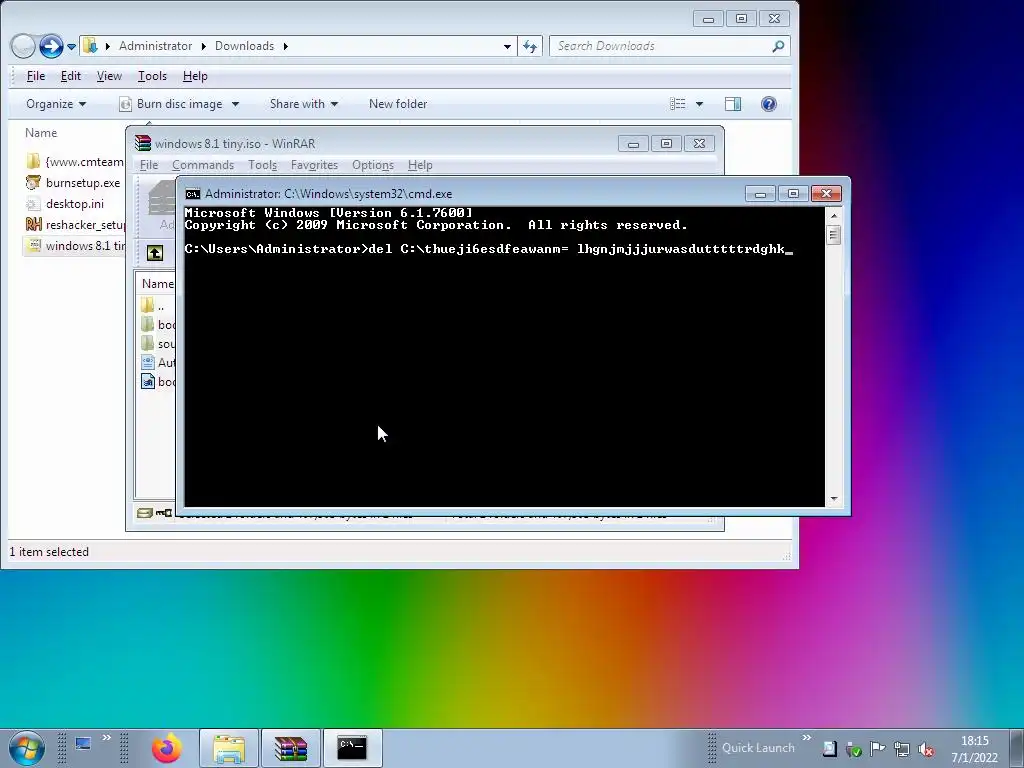Open WinRAR Commands menu
The height and width of the screenshot is (768, 1024).
point(202,165)
